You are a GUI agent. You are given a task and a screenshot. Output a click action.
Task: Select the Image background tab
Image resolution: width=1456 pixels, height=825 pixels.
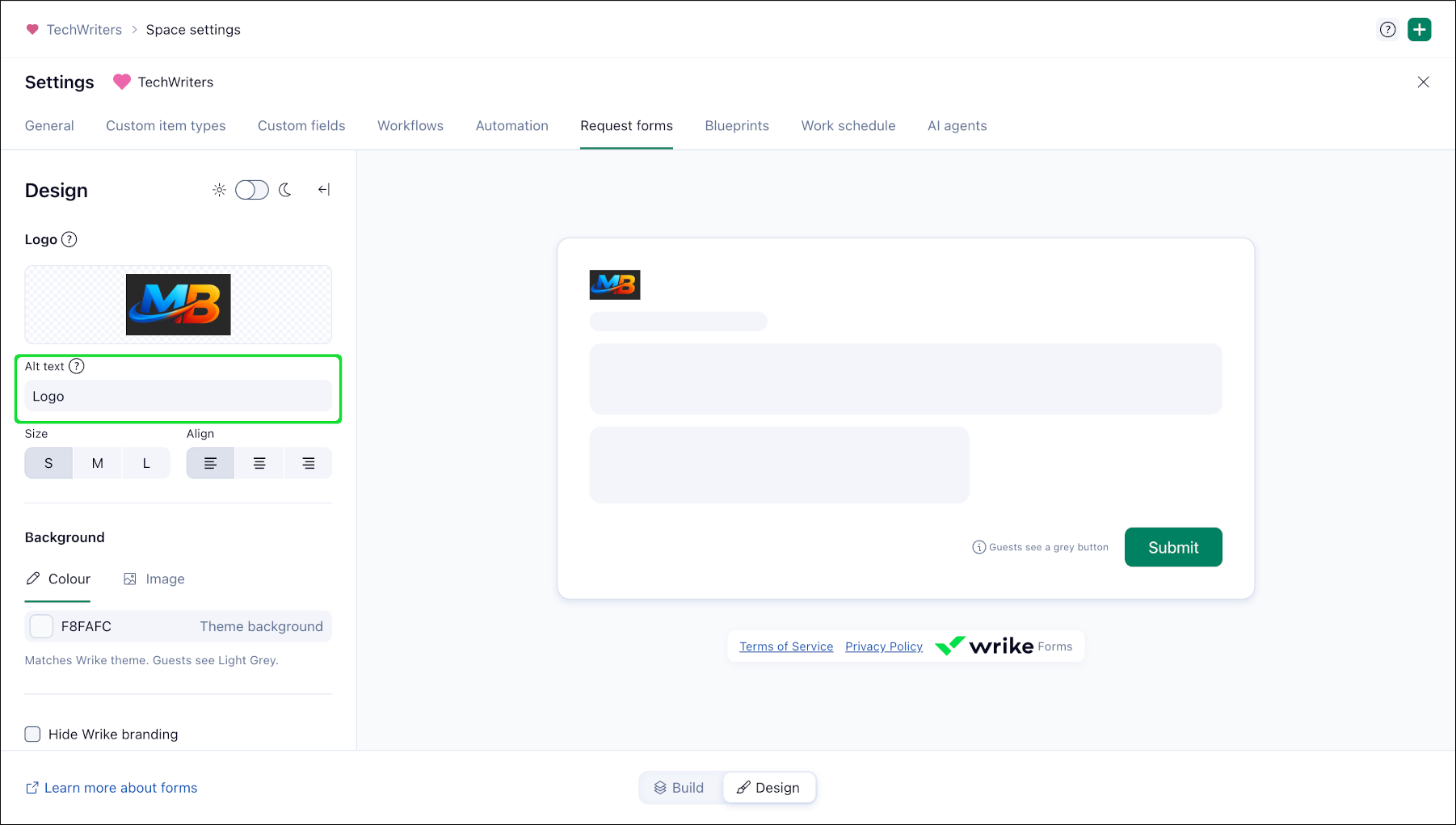point(154,579)
